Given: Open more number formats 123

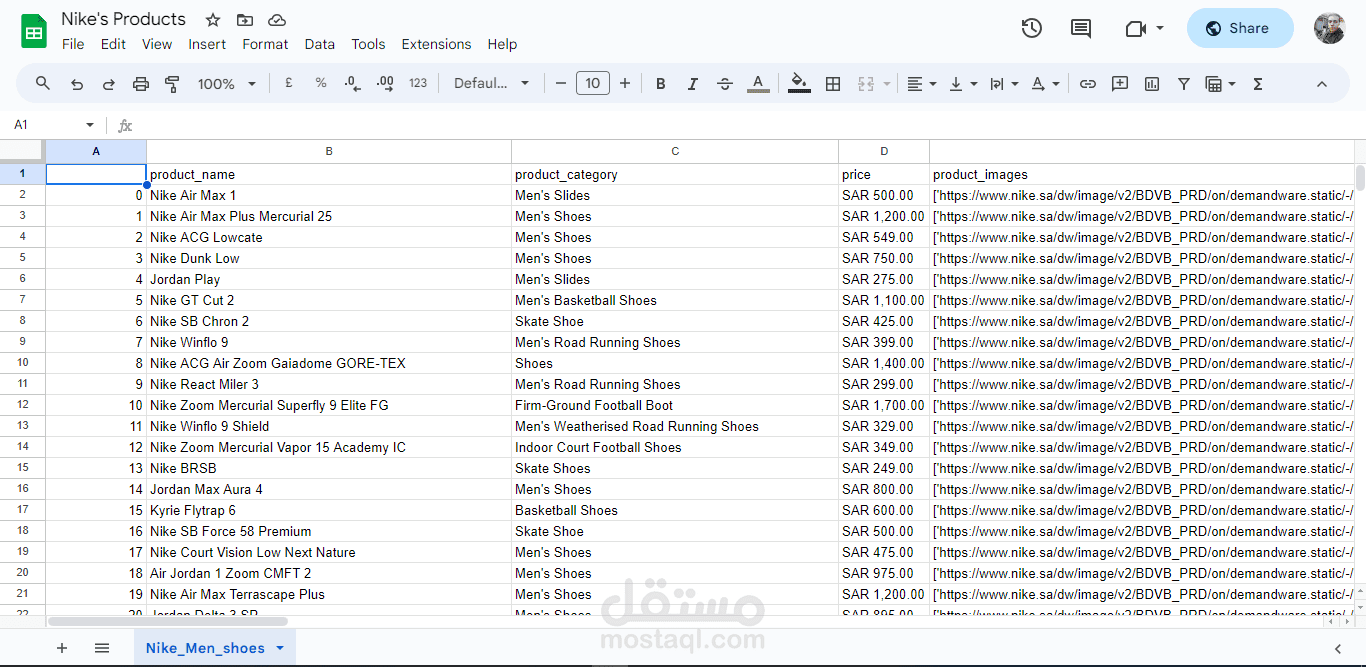Looking at the screenshot, I should click(418, 84).
